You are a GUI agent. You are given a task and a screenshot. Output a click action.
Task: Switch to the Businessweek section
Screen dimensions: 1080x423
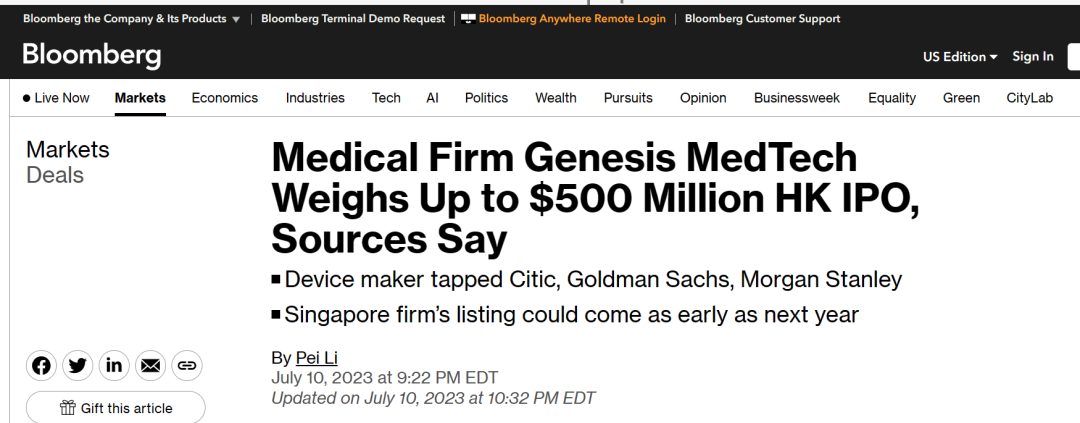pyautogui.click(x=797, y=98)
